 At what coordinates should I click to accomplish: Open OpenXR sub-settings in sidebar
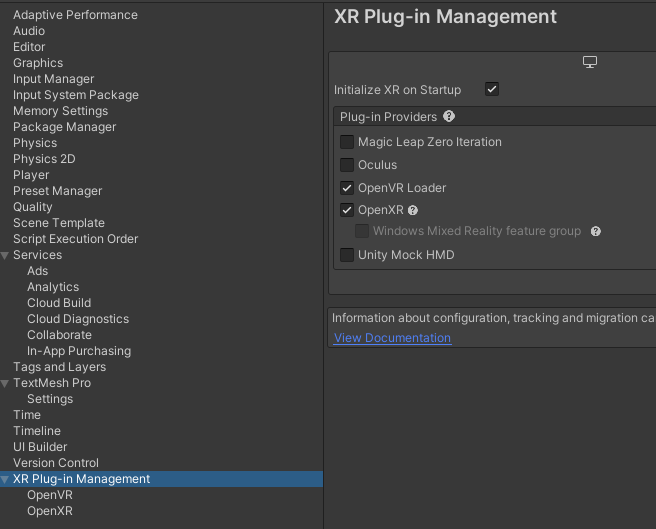tap(50, 511)
